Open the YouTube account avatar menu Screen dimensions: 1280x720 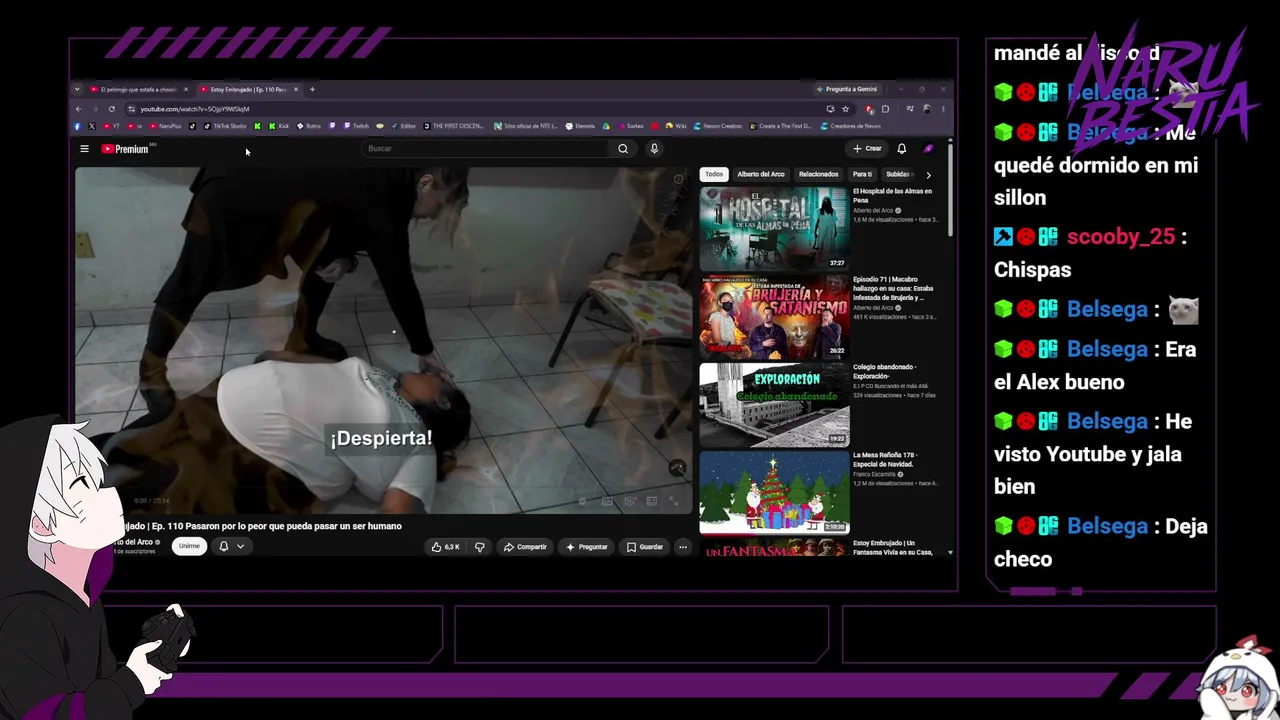pos(928,149)
